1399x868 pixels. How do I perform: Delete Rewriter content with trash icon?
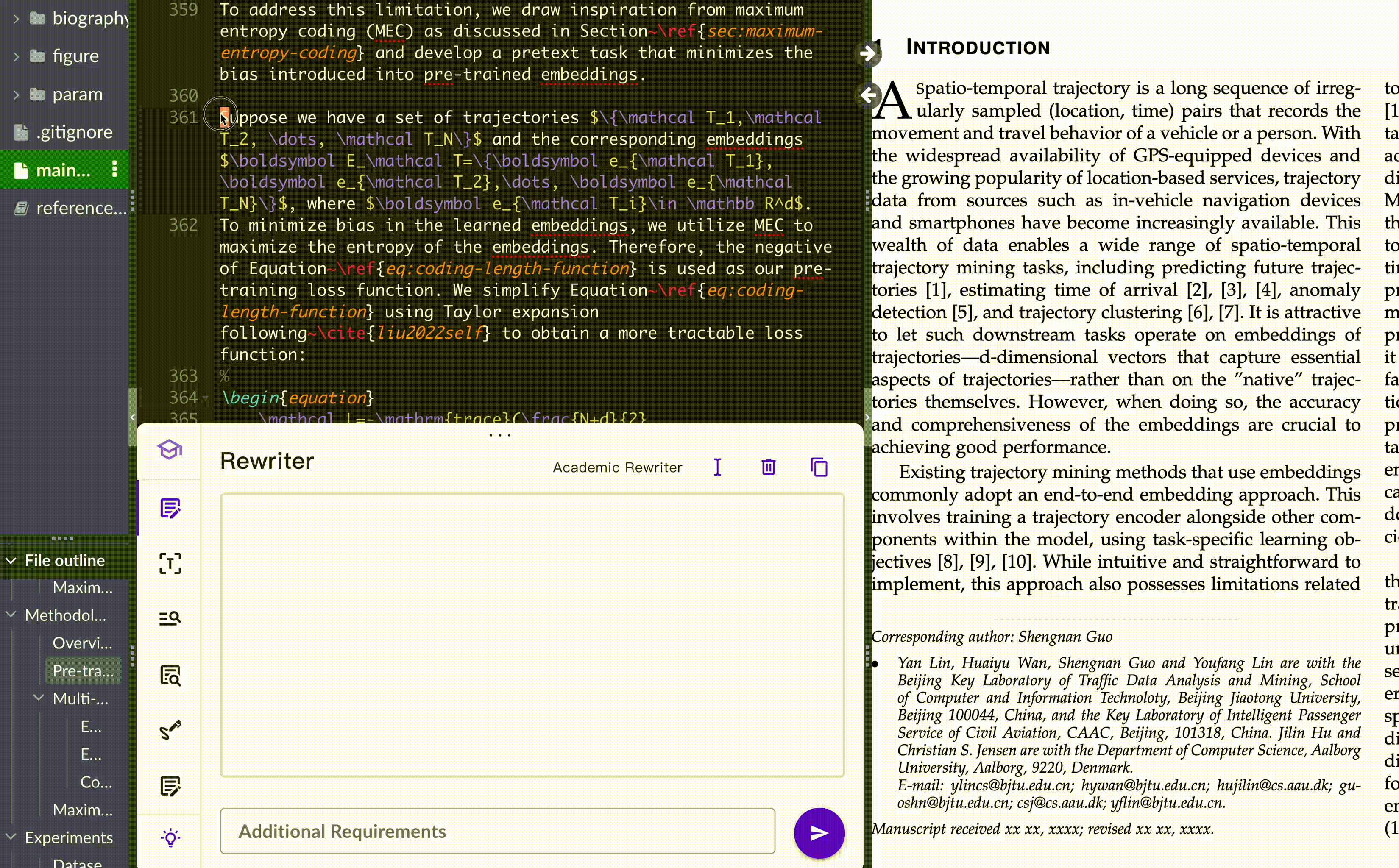[768, 467]
